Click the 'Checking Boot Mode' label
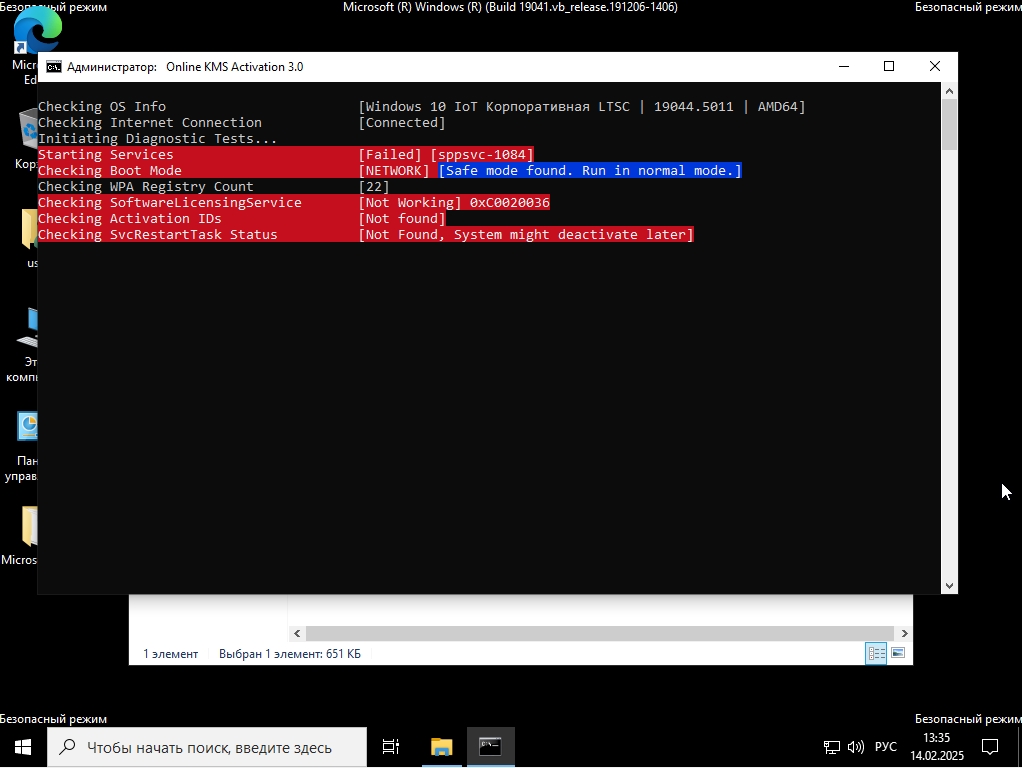Image resolution: width=1022 pixels, height=768 pixels. click(x=110, y=171)
